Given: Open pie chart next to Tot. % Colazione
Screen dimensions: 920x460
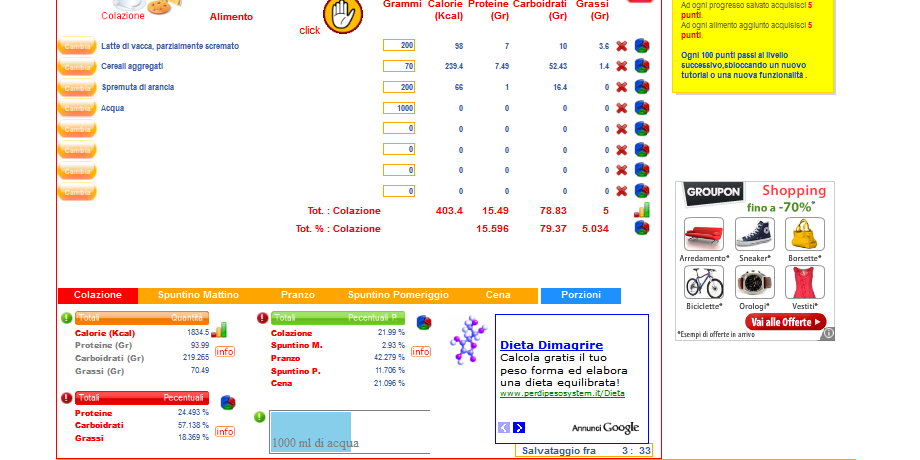Looking at the screenshot, I should point(642,228).
